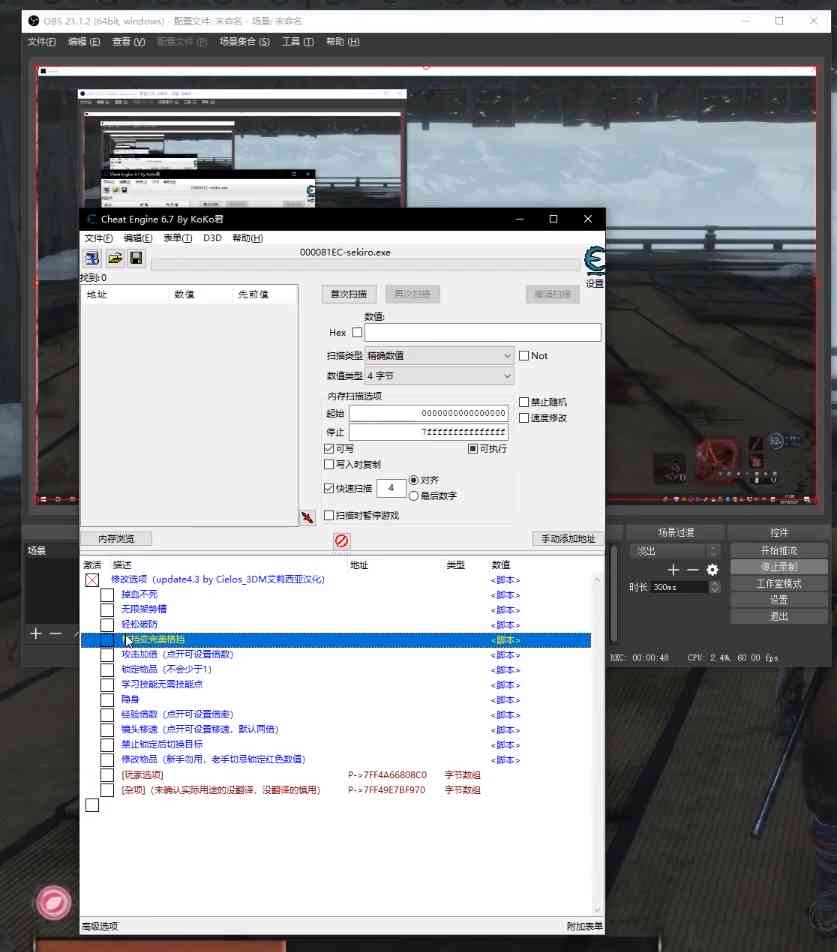The height and width of the screenshot is (952, 837).
Task: Open the D3D menu in Cheat Engine
Action: click(212, 238)
